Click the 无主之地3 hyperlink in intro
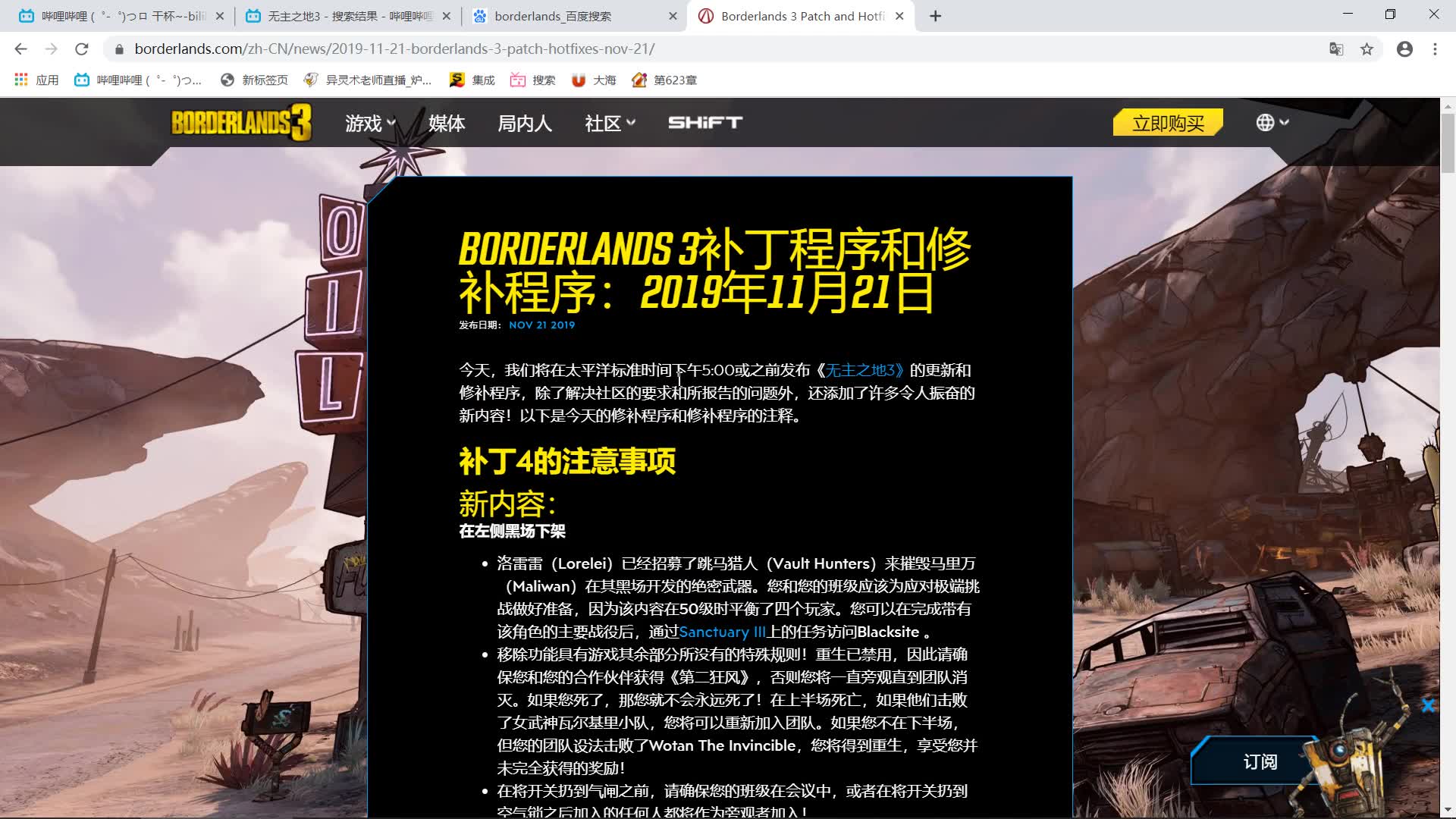Screen dimensions: 1456x819 click(864, 370)
